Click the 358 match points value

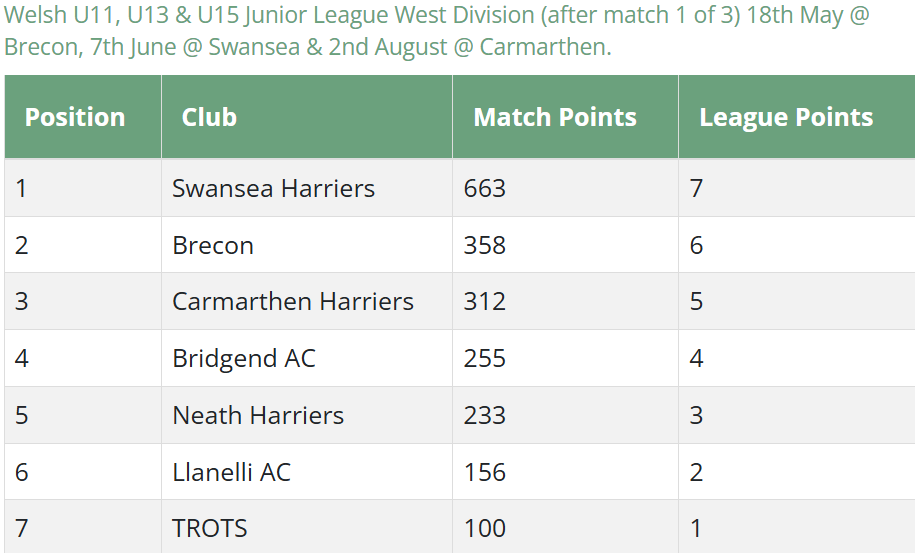pyautogui.click(x=485, y=245)
